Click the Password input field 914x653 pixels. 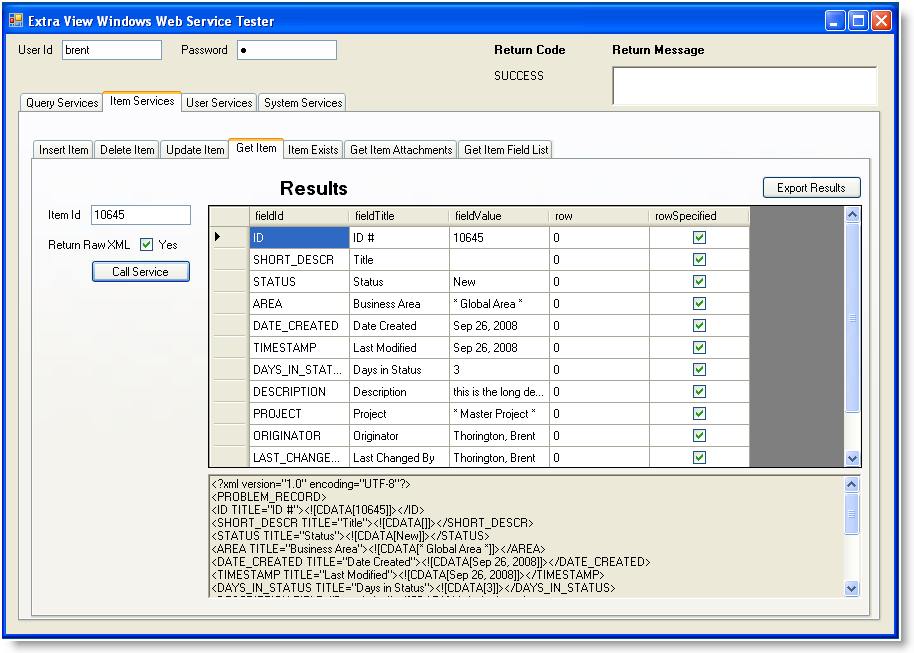[287, 50]
